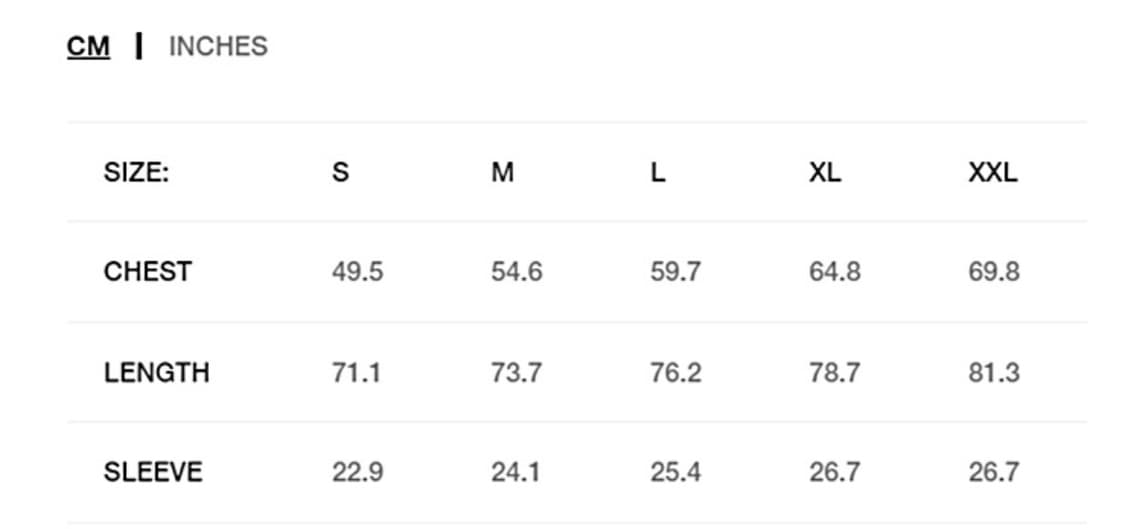Click sleeve value 25.4 for size L
Viewport: 1125px width, 529px height.
(x=676, y=472)
